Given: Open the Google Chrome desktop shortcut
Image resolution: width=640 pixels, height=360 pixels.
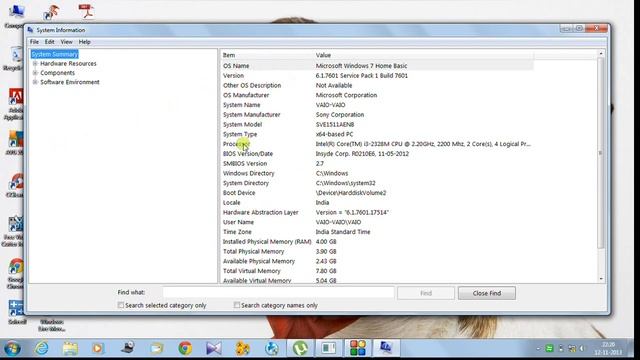Looking at the screenshot, I should (x=16, y=273).
